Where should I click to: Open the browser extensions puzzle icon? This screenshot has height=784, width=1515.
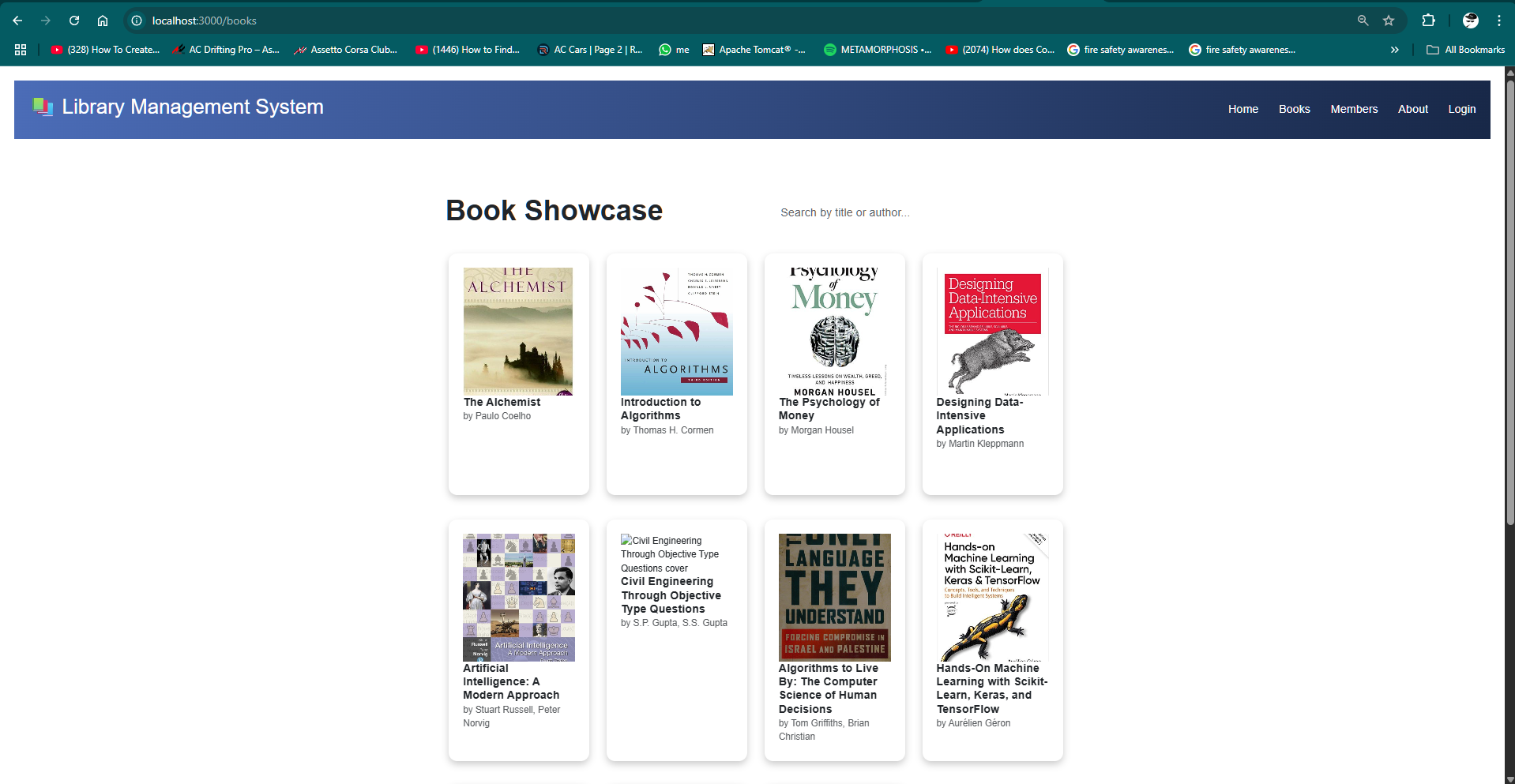click(1428, 21)
